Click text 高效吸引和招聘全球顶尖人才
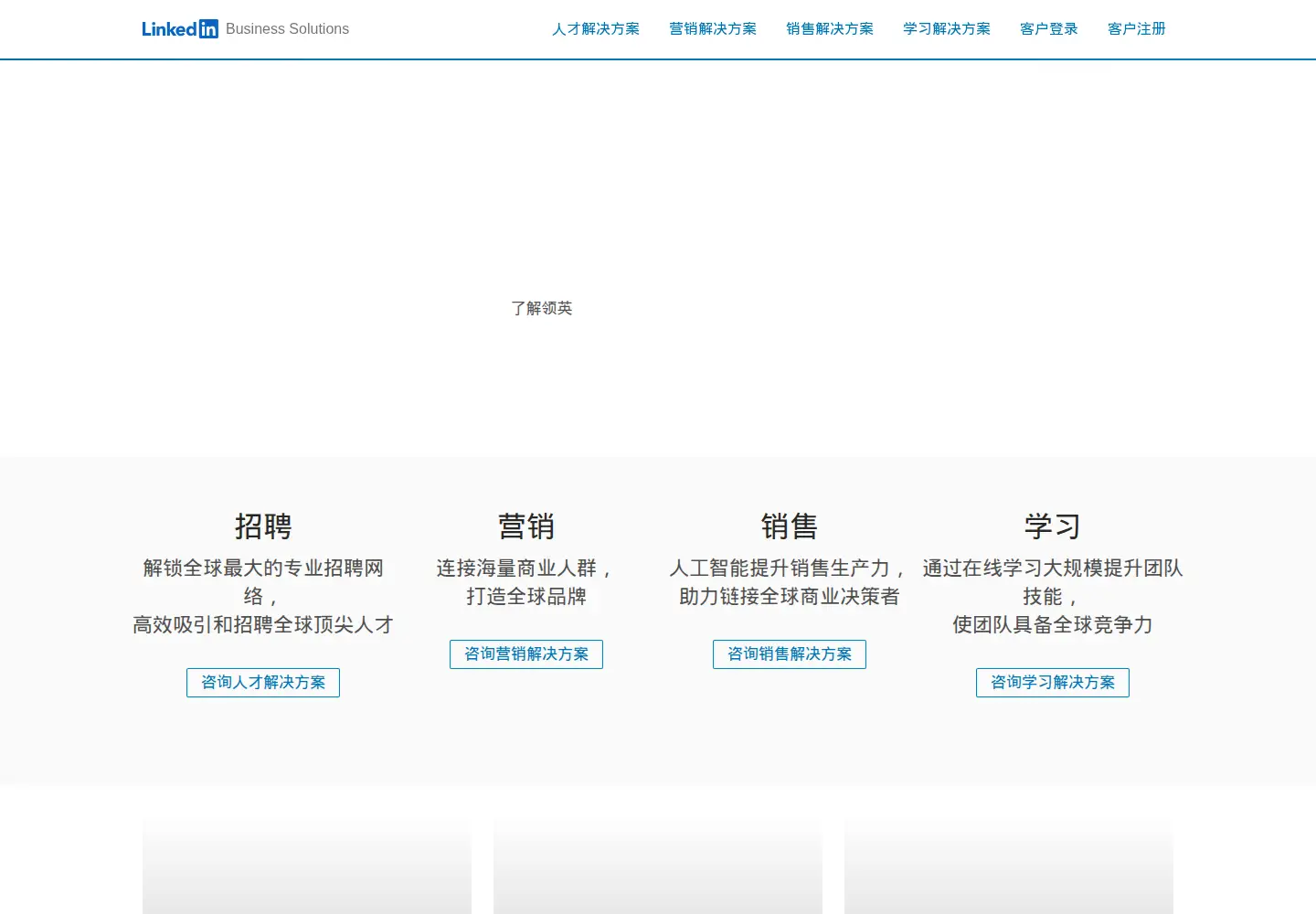The width and height of the screenshot is (1316, 914). (263, 625)
